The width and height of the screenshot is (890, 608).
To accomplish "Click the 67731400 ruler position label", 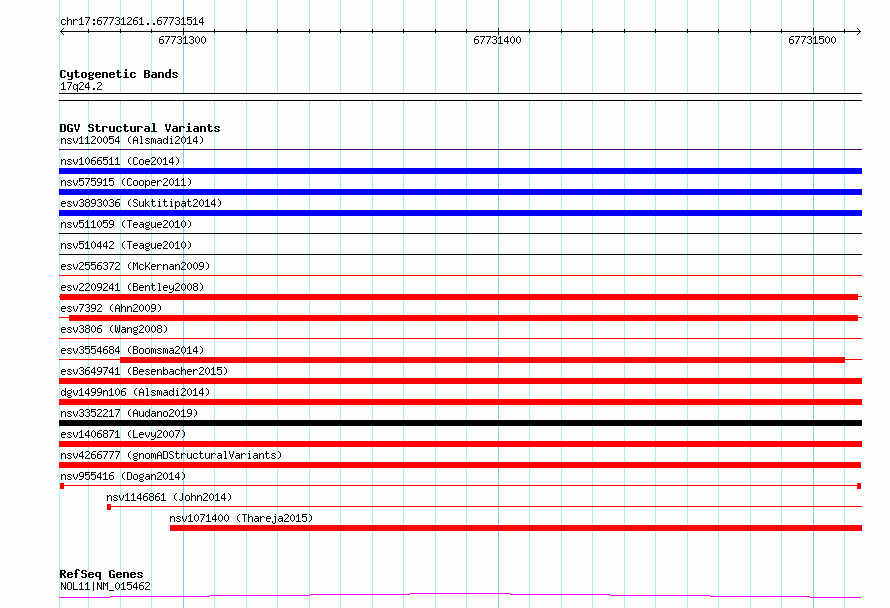I will click(497, 40).
